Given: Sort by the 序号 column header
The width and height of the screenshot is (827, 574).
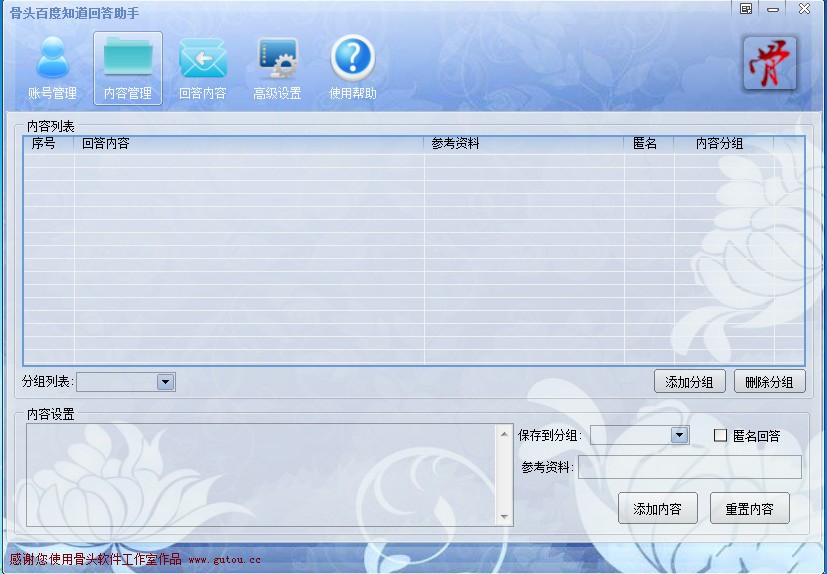Looking at the screenshot, I should coord(49,144).
